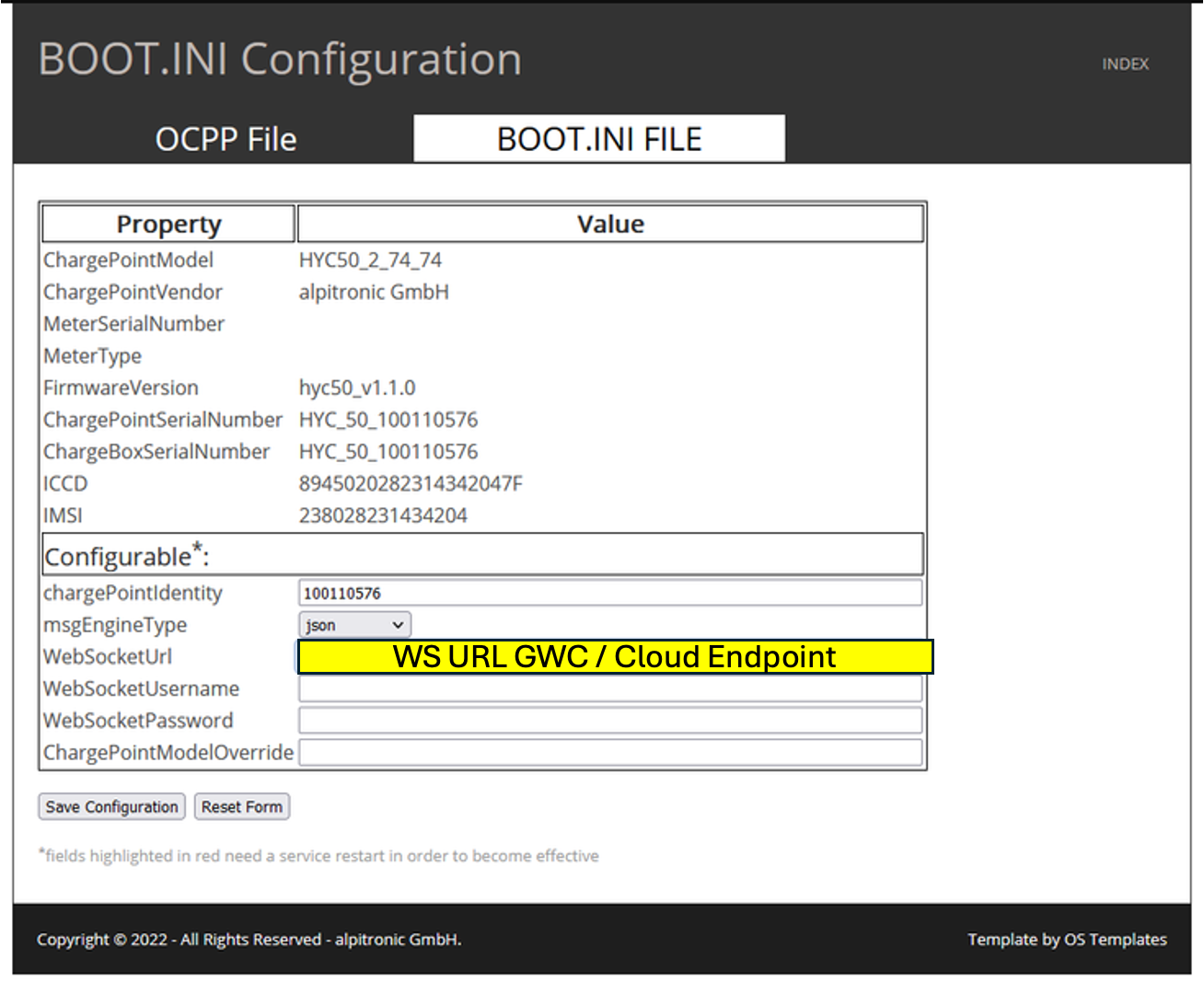The width and height of the screenshot is (1204, 994).
Task: Click the IMSI value 238028231434204
Action: point(383,515)
